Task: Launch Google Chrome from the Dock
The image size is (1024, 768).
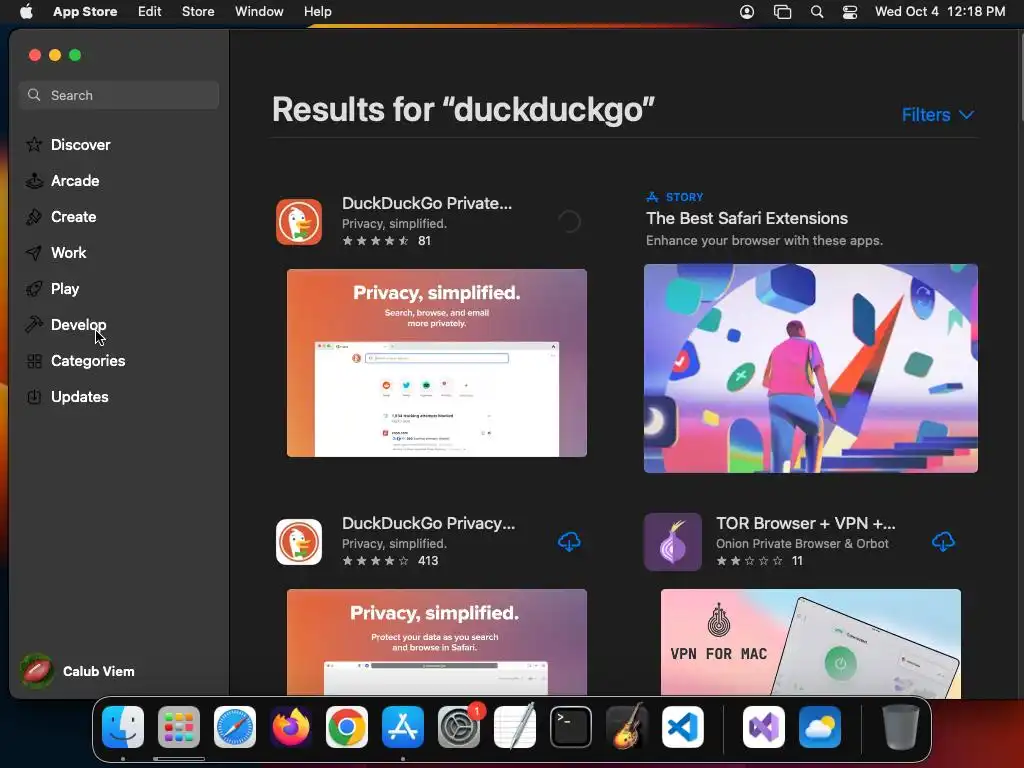Action: tap(347, 727)
